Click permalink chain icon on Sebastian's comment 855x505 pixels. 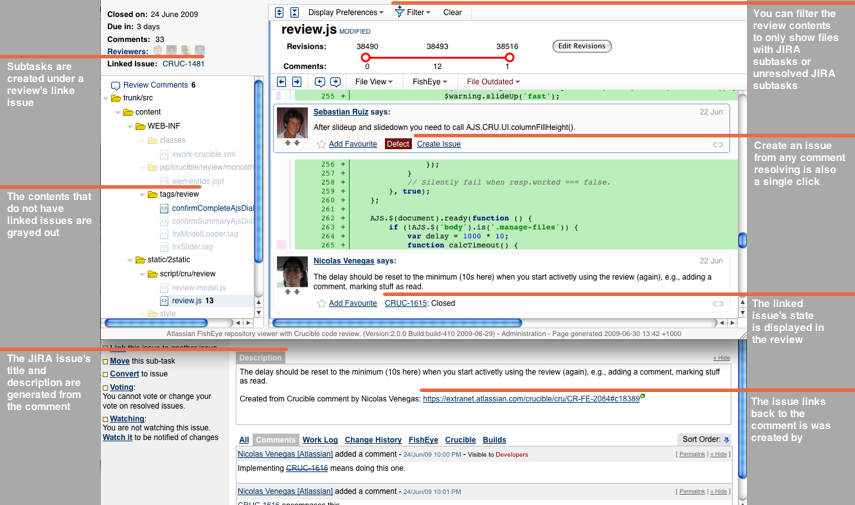pos(718,145)
